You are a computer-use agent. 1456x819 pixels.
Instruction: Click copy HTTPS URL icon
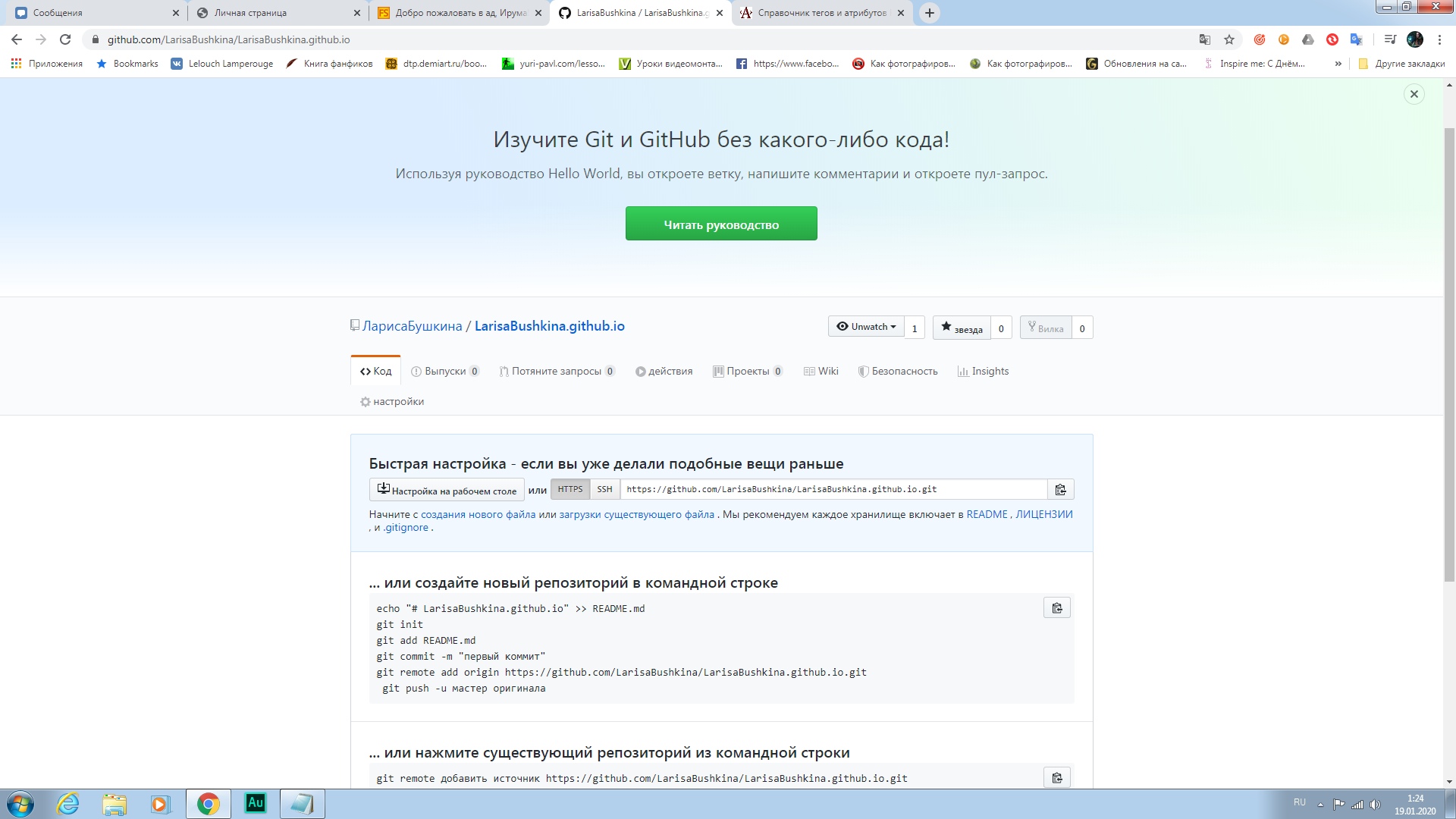click(1060, 489)
